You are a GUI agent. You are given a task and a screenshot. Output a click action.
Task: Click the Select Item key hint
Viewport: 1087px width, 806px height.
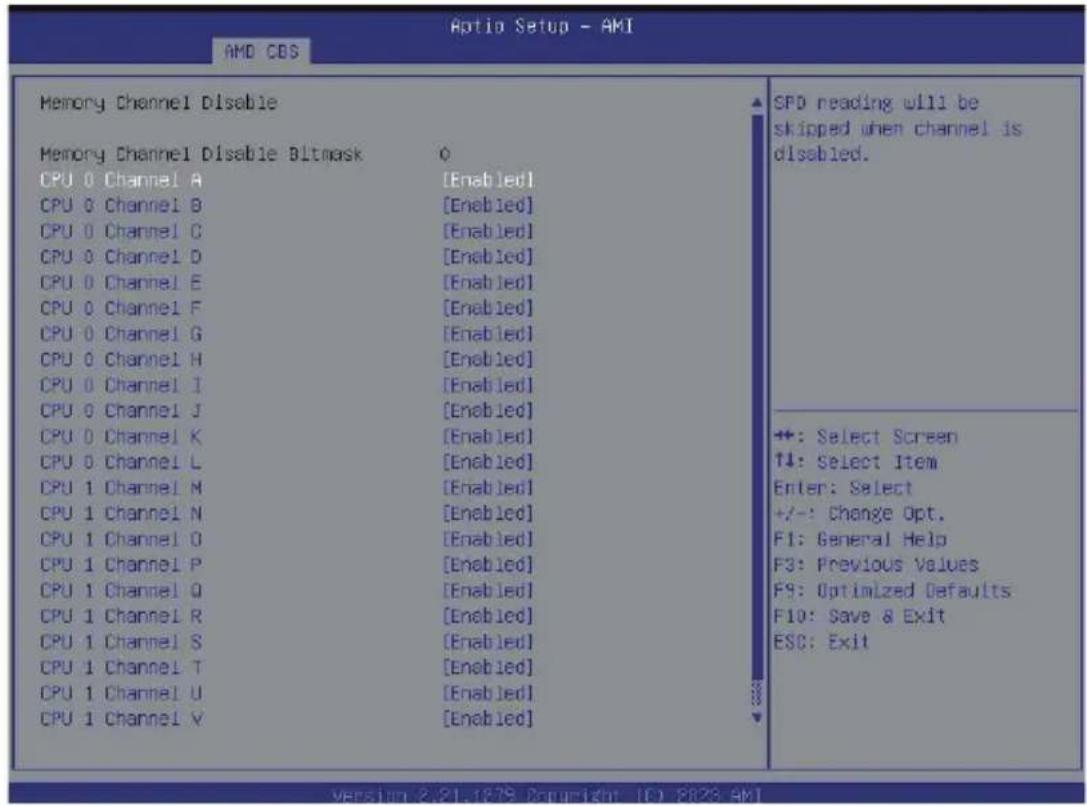[855, 462]
